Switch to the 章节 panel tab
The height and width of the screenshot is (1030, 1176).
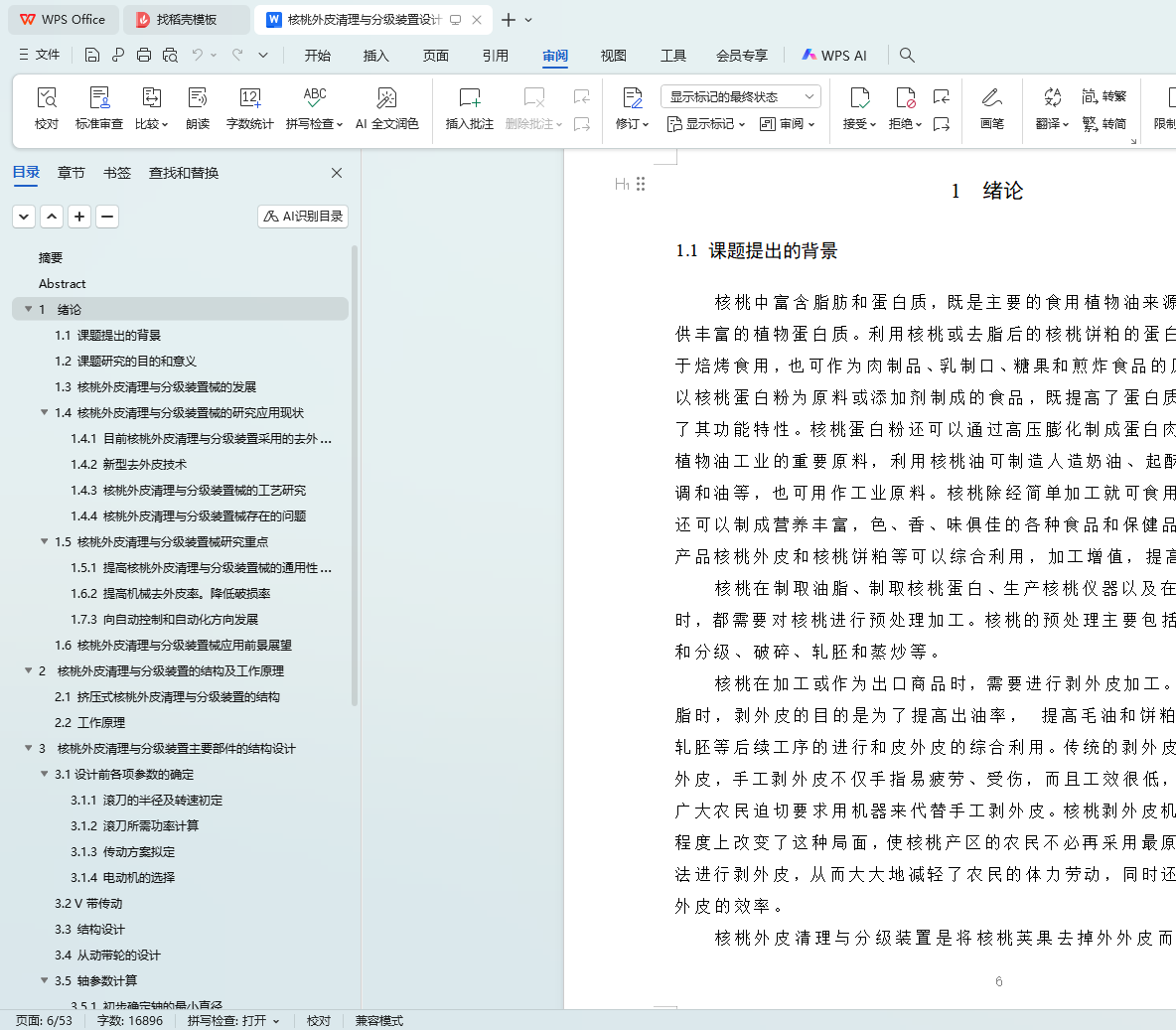72,173
